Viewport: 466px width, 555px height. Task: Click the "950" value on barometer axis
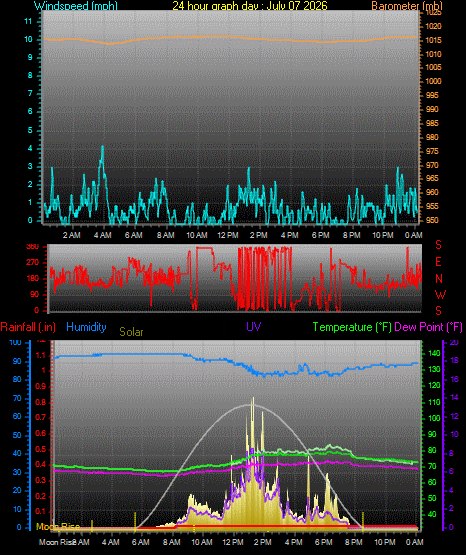pyautogui.click(x=432, y=220)
